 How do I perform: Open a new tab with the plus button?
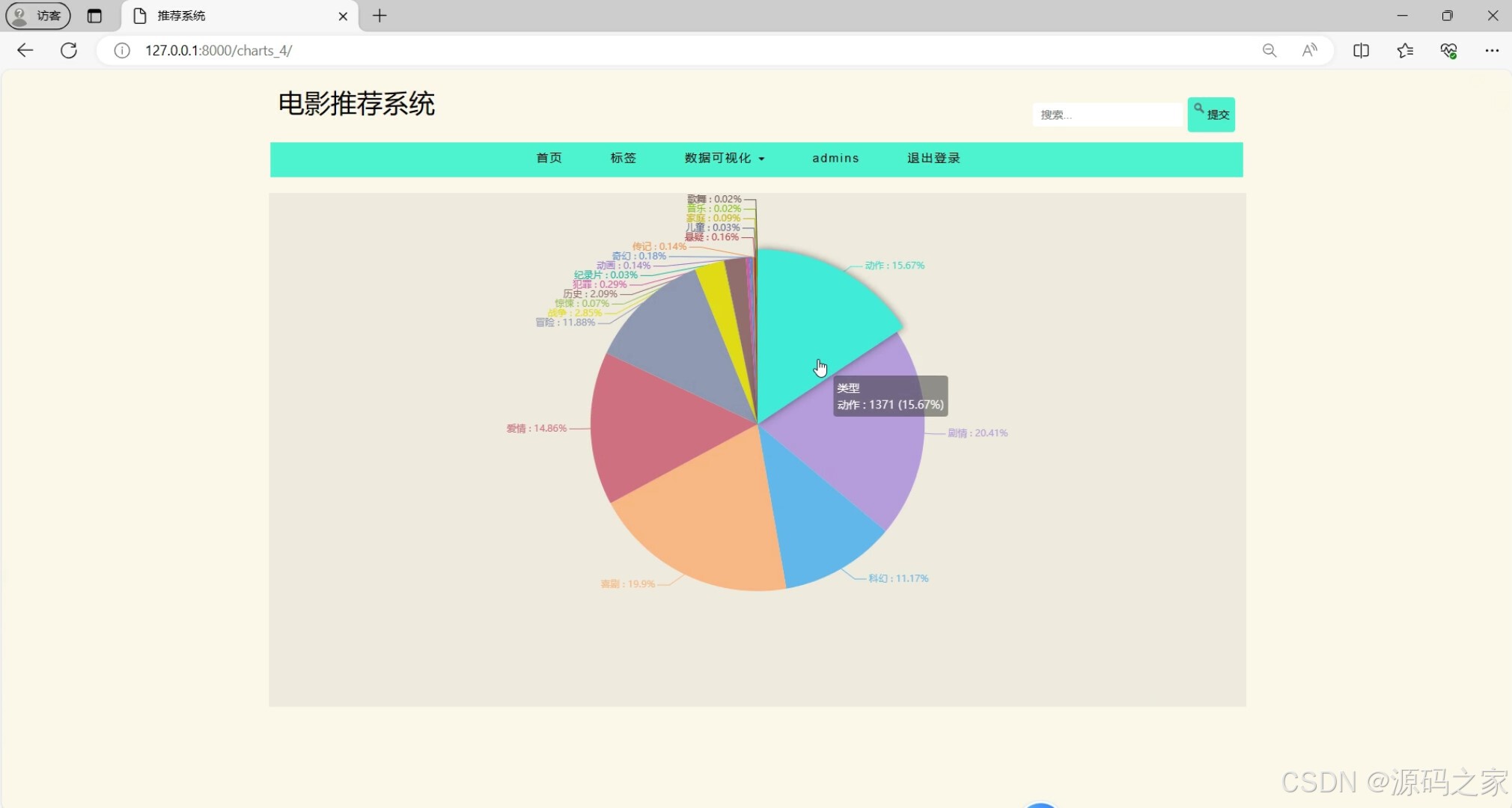(379, 16)
